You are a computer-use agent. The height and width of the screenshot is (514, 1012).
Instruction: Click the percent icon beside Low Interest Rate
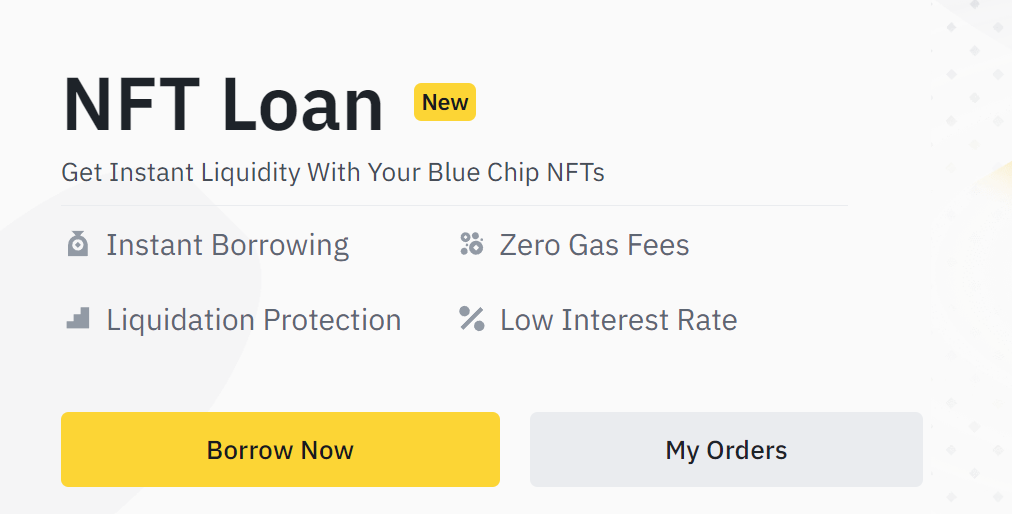point(472,319)
